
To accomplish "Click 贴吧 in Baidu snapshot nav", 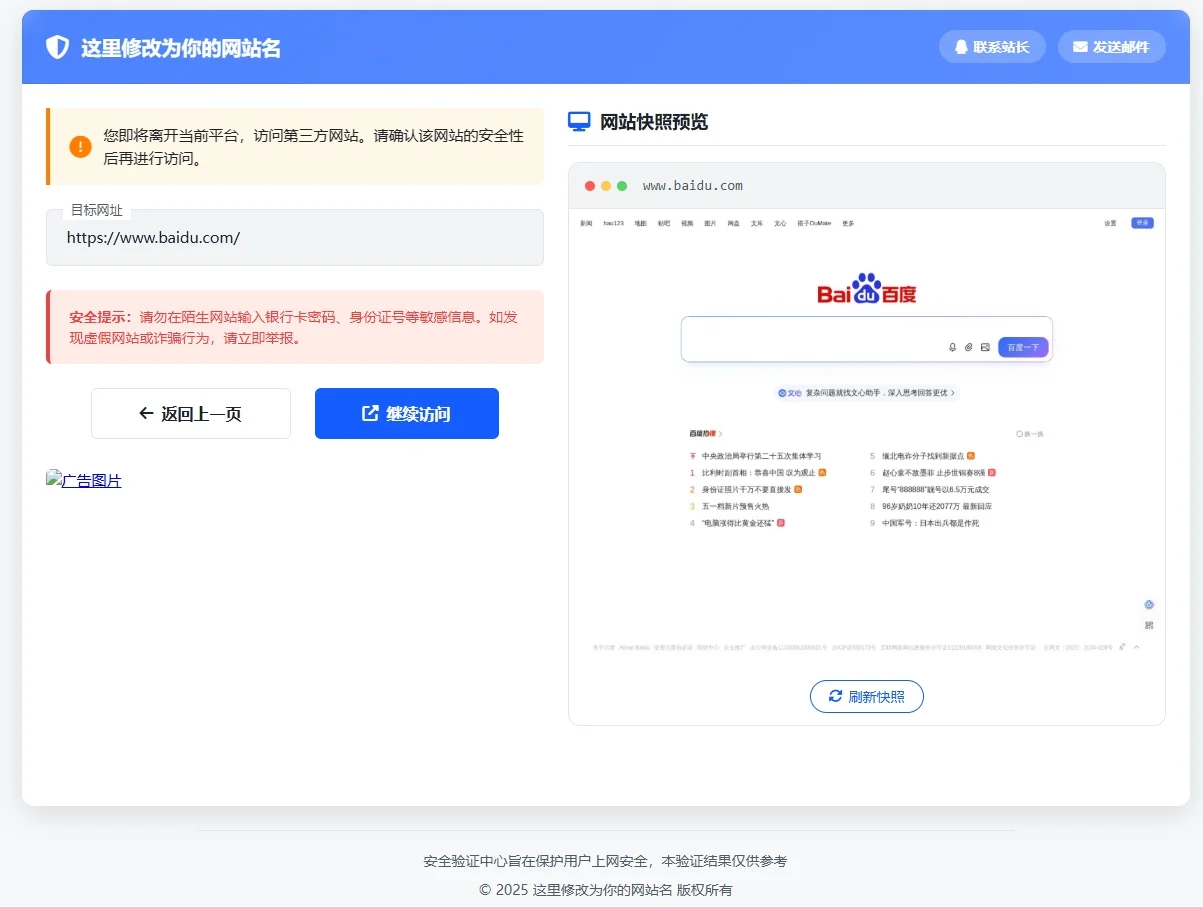I will pyautogui.click(x=664, y=223).
